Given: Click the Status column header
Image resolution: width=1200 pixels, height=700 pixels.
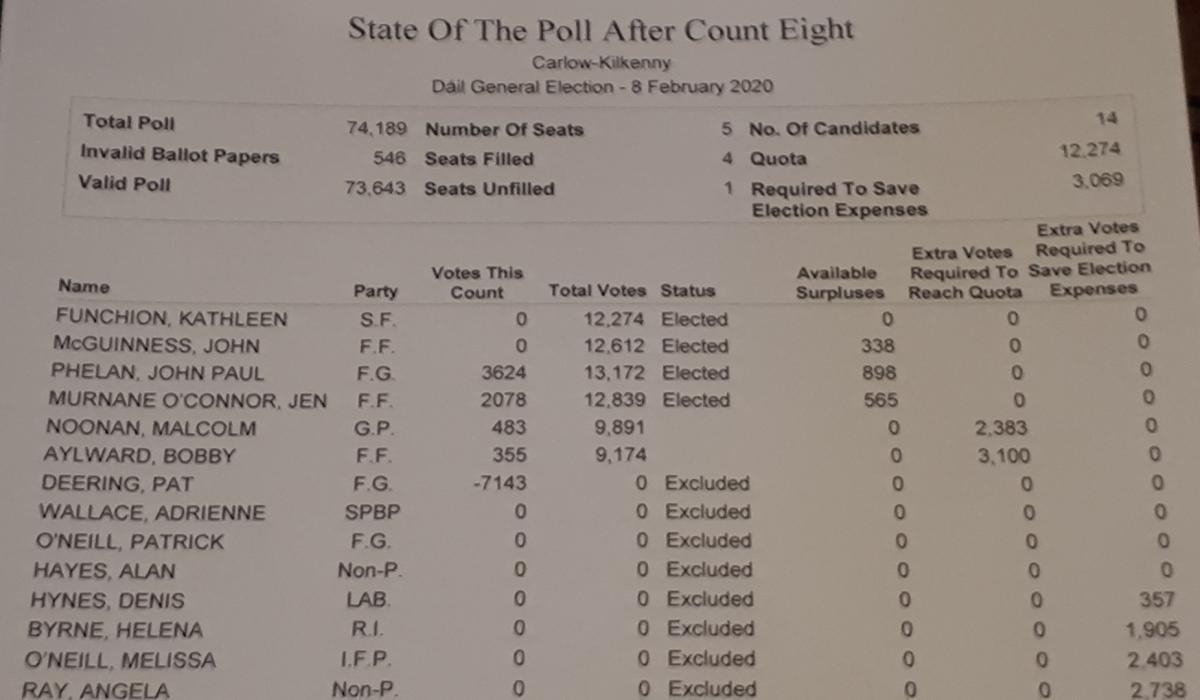Looking at the screenshot, I should (688, 291).
